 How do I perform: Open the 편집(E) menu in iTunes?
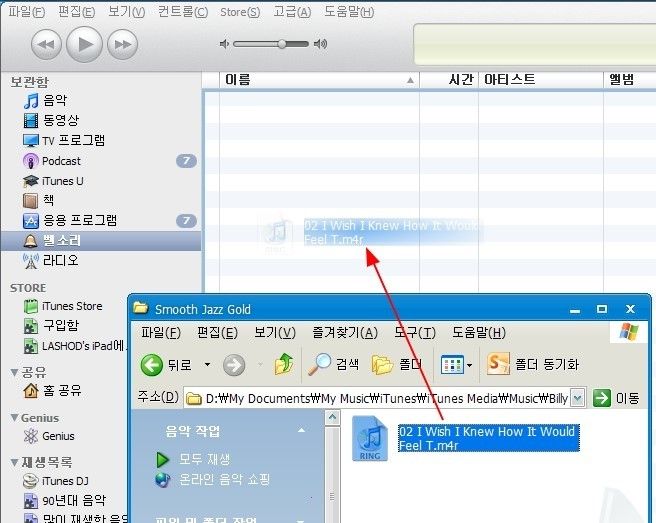click(76, 12)
